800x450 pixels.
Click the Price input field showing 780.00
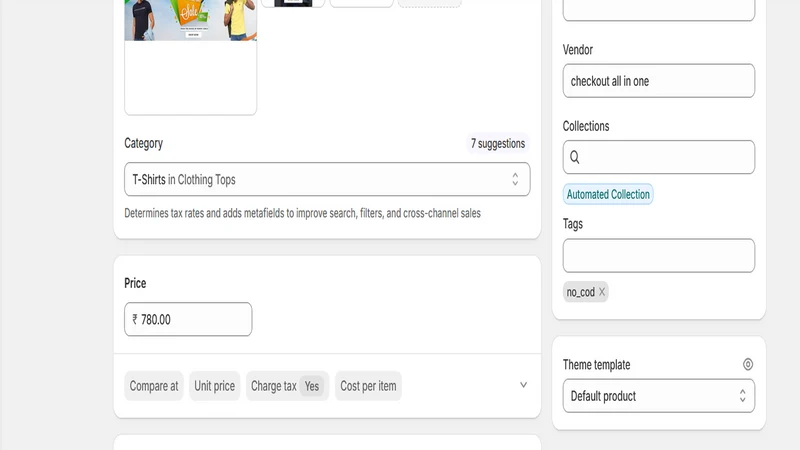[188, 319]
